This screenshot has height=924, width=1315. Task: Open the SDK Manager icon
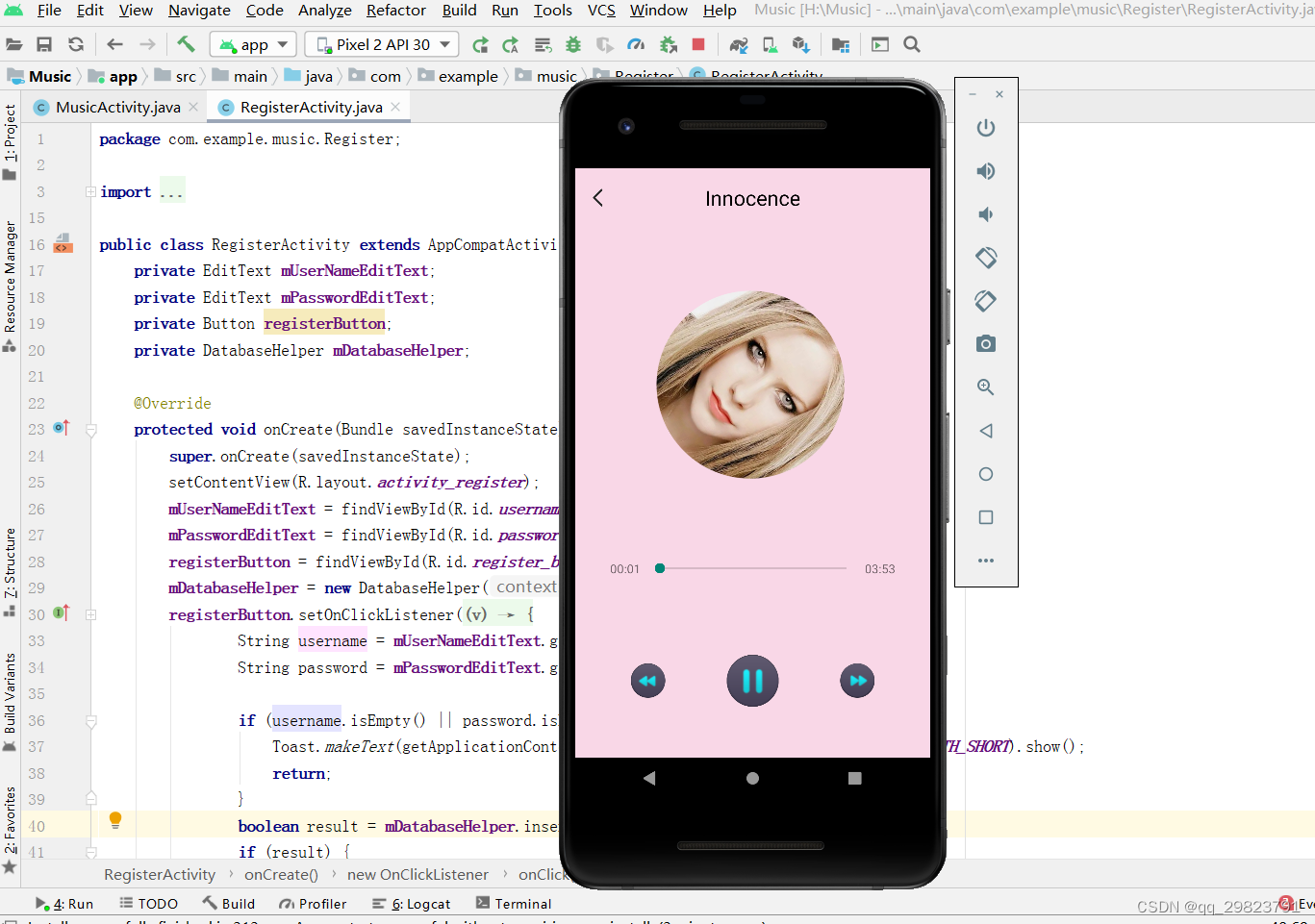click(x=800, y=44)
